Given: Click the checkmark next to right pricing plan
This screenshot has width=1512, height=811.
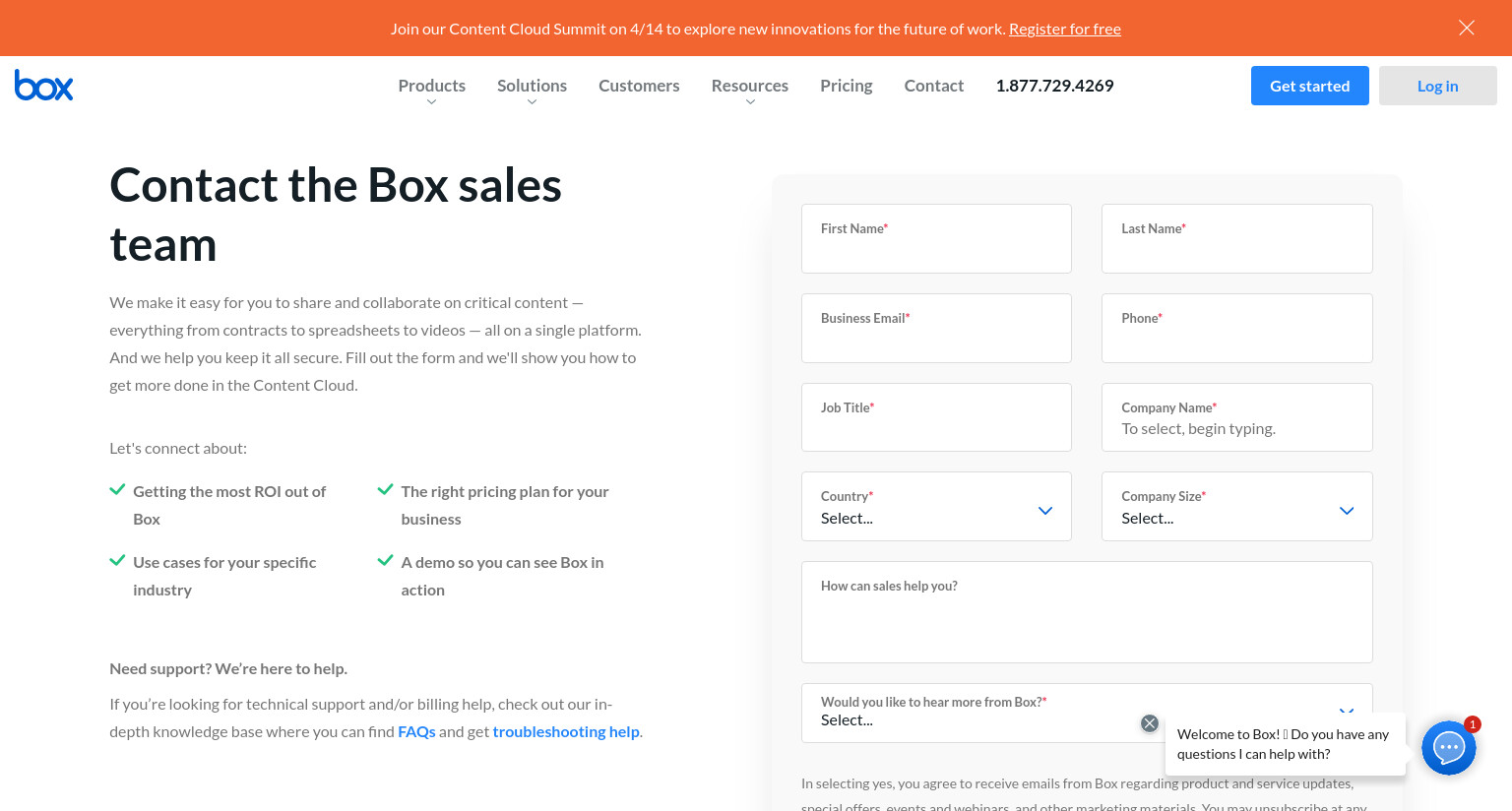Looking at the screenshot, I should coord(386,489).
